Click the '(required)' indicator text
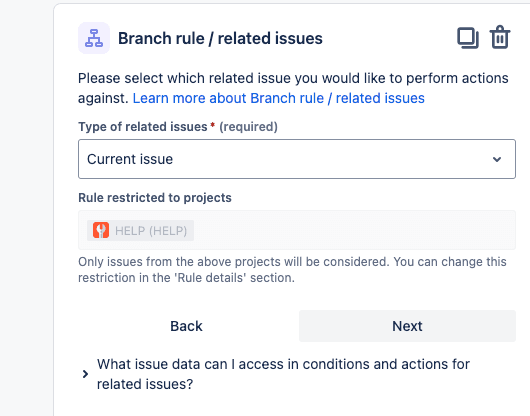The image size is (530, 416). coord(248,127)
